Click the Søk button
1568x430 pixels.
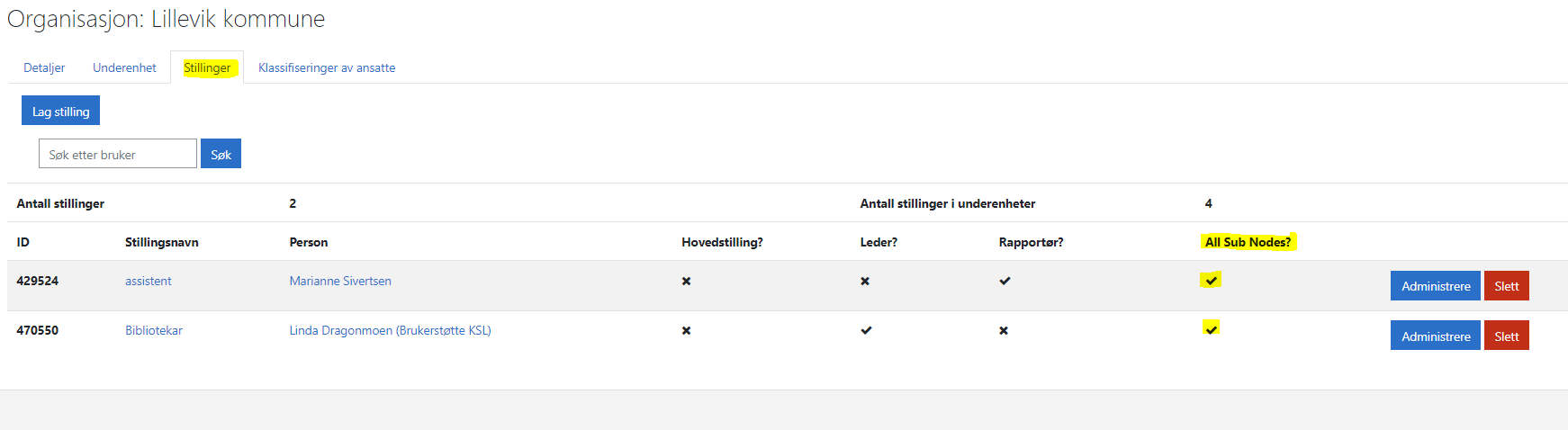[221, 154]
